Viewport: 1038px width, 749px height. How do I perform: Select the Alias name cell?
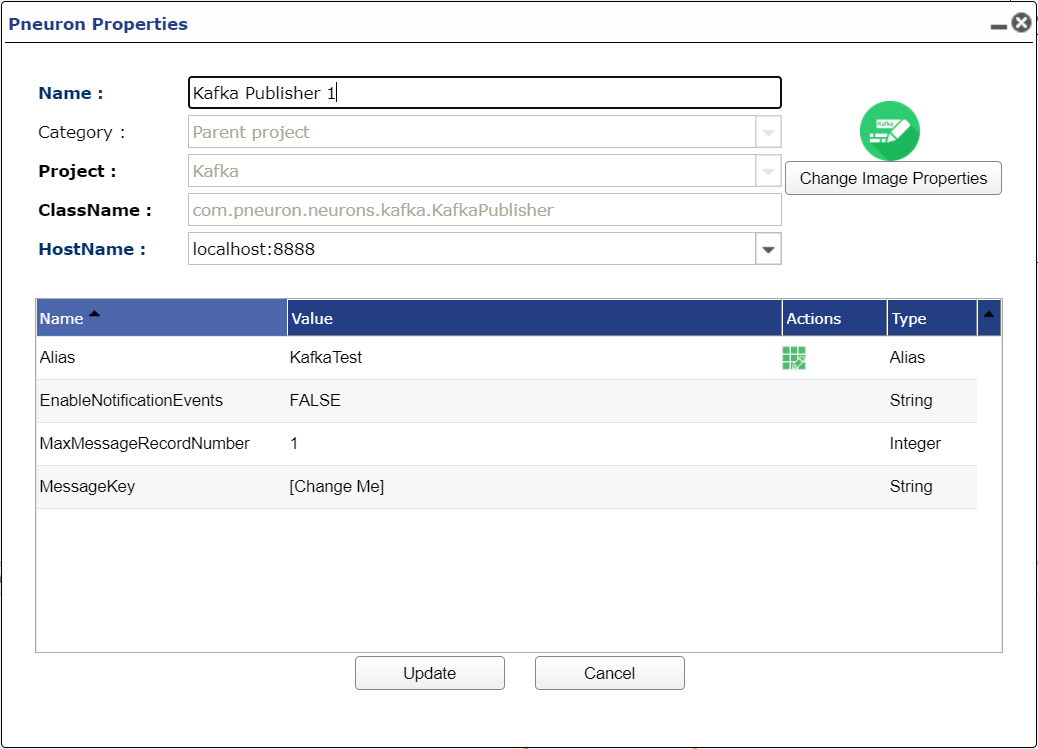[58, 358]
